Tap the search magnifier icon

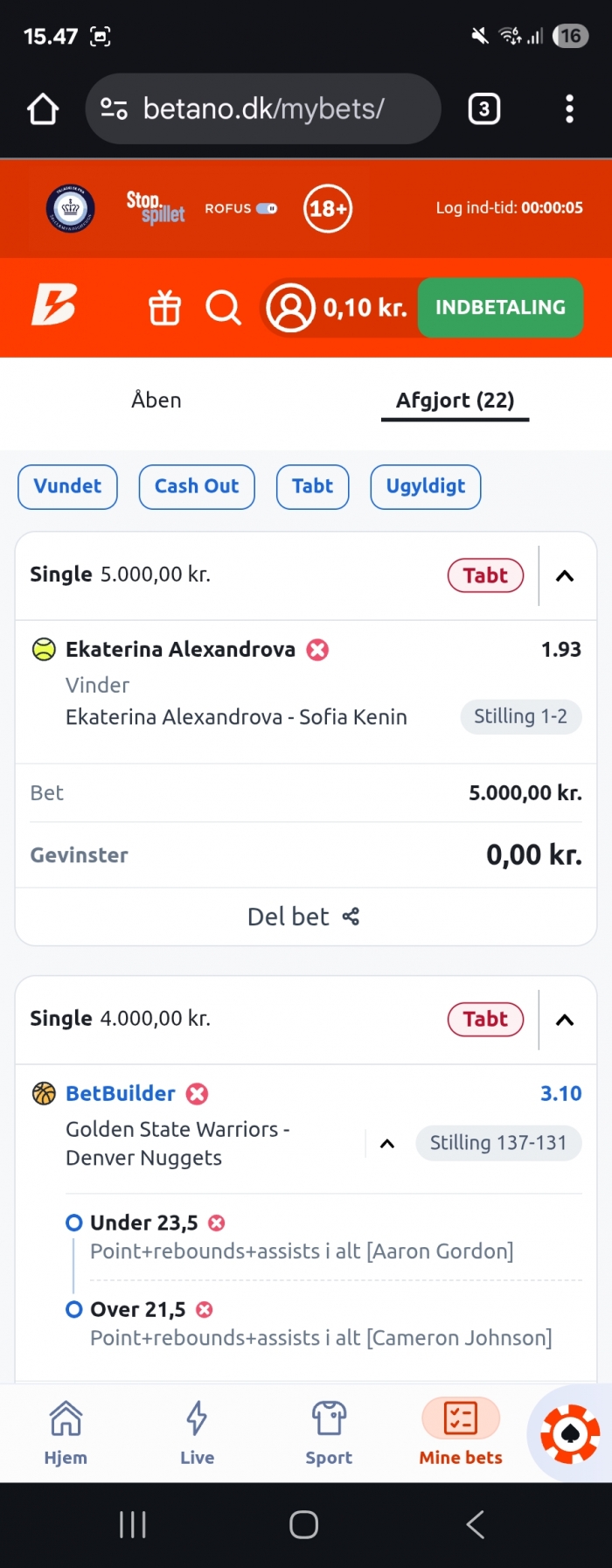[223, 308]
